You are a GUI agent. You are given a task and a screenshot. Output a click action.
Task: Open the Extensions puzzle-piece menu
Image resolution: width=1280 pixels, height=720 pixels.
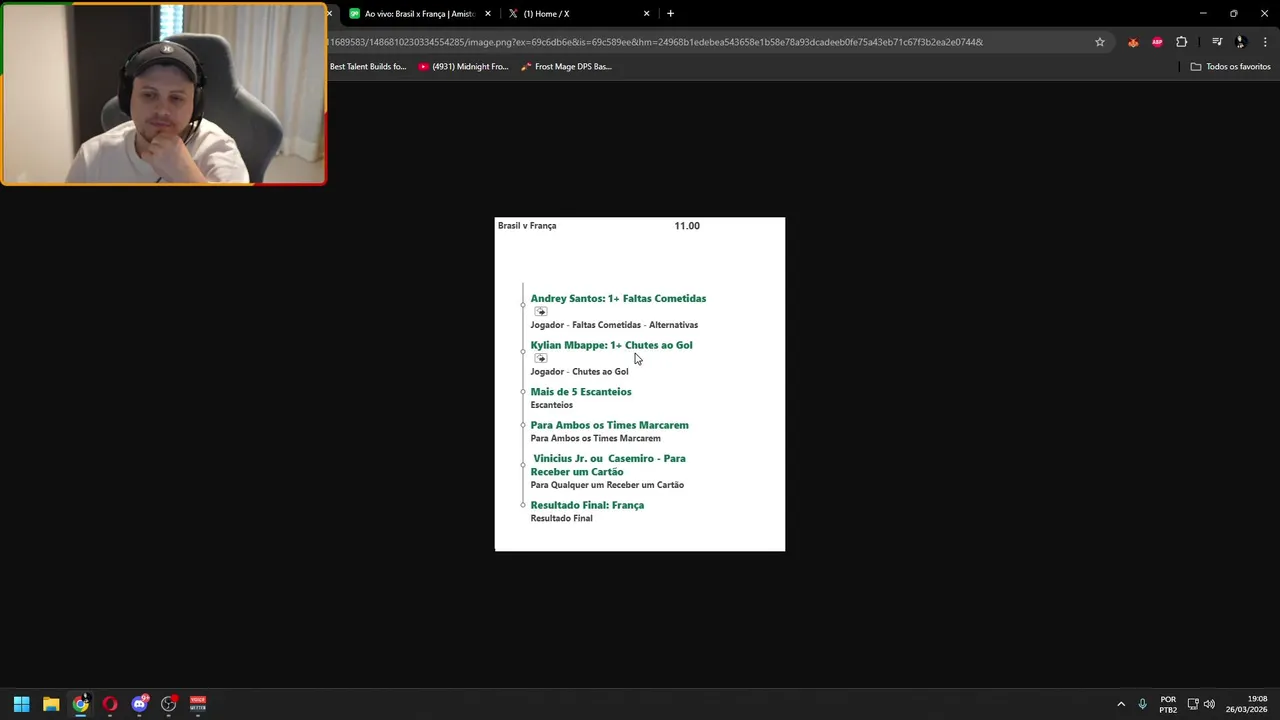[x=1182, y=42]
